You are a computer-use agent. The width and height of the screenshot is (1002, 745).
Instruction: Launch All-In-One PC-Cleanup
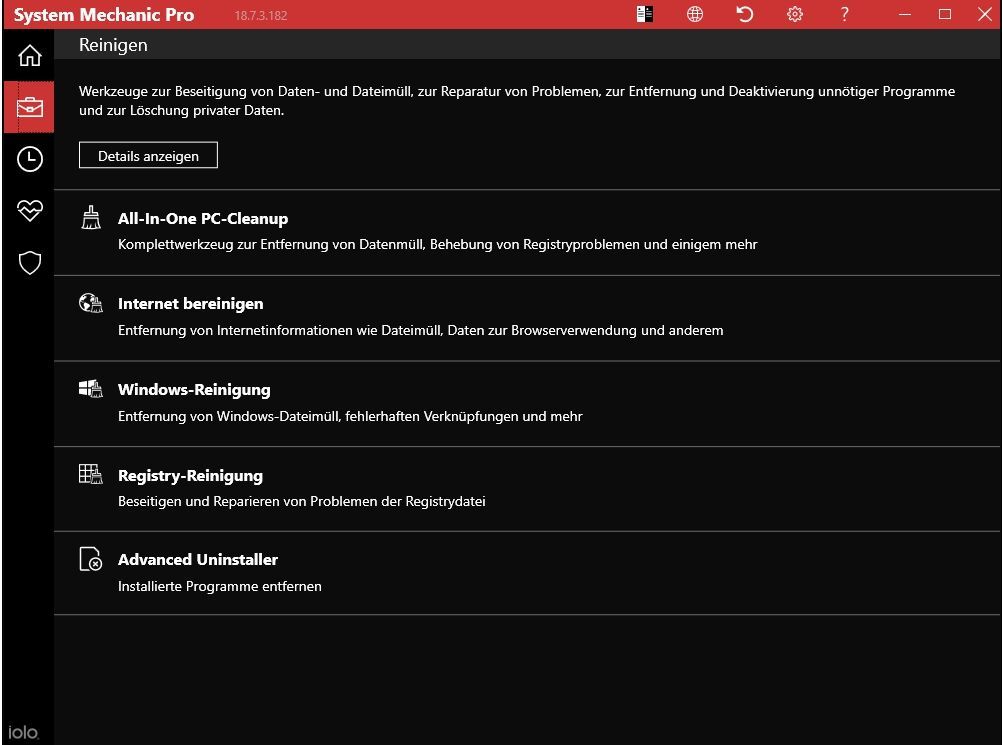tap(203, 219)
